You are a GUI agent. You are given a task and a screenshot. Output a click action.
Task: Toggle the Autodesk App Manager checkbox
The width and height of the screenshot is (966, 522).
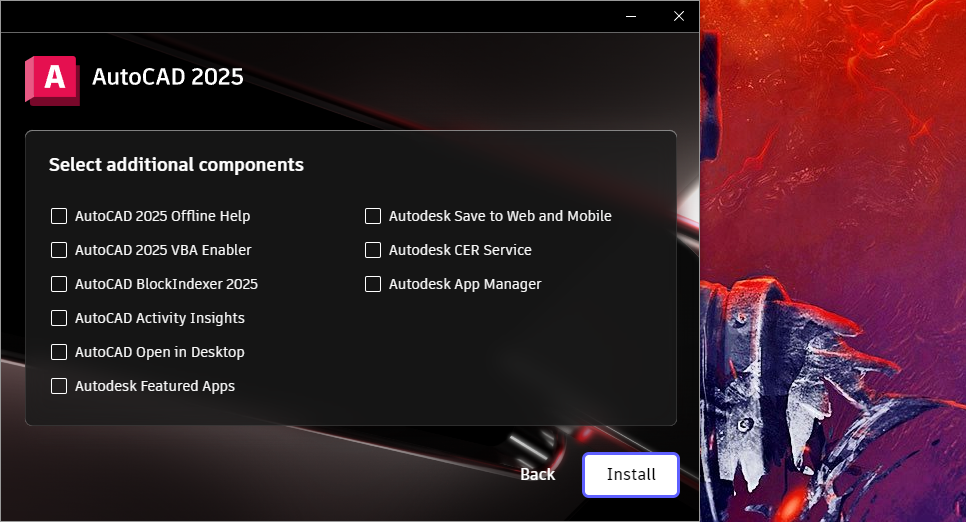click(x=373, y=283)
